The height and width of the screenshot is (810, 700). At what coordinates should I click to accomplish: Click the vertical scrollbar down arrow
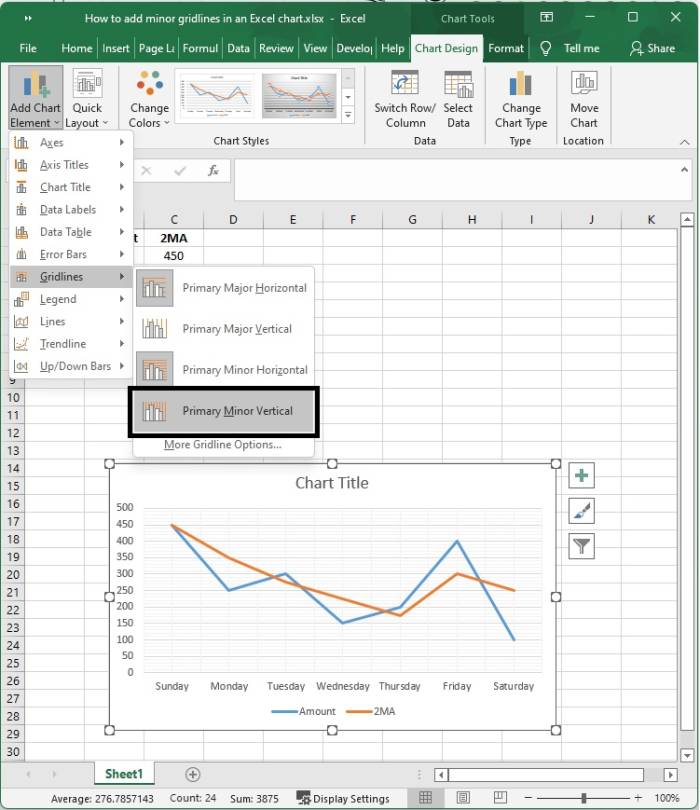point(687,755)
